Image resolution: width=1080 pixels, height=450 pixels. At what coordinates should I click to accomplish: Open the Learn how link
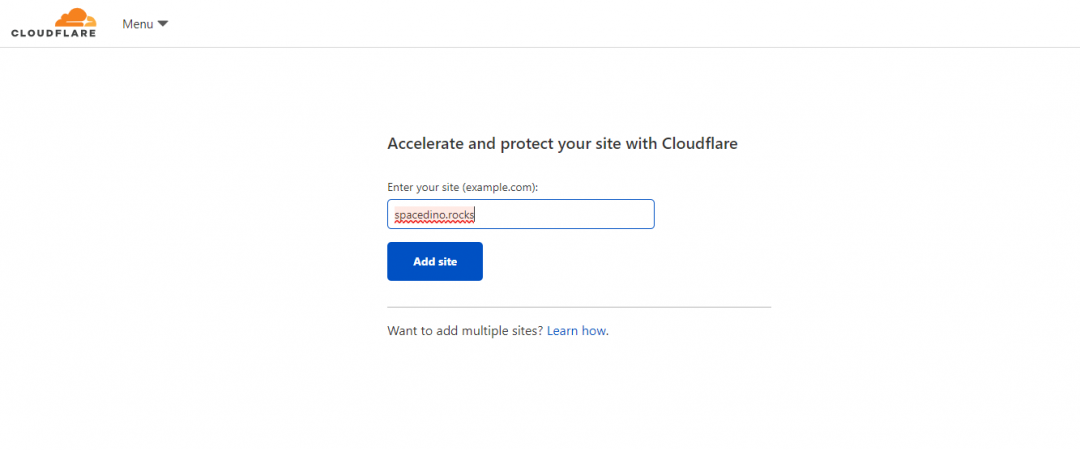click(x=576, y=330)
